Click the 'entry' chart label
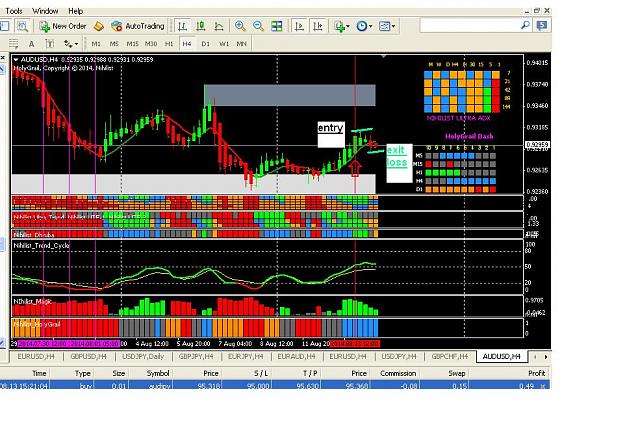This screenshot has height=437, width=625. pyautogui.click(x=330, y=128)
